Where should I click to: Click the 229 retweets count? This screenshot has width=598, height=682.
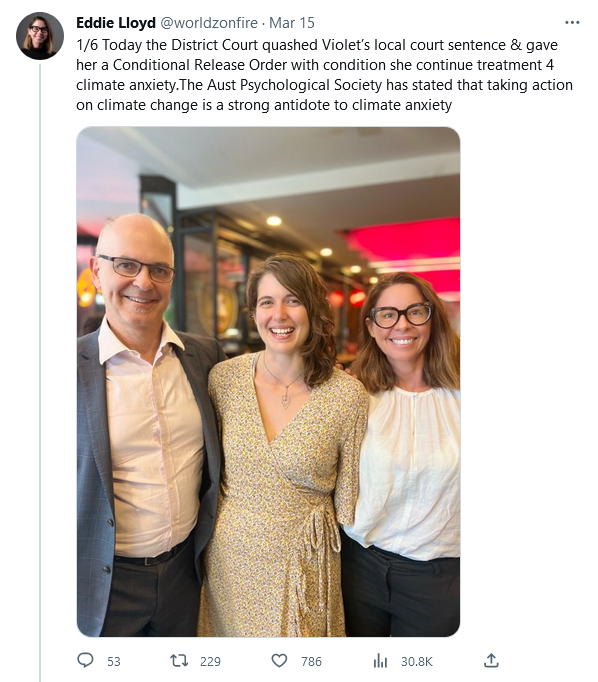[x=210, y=662]
